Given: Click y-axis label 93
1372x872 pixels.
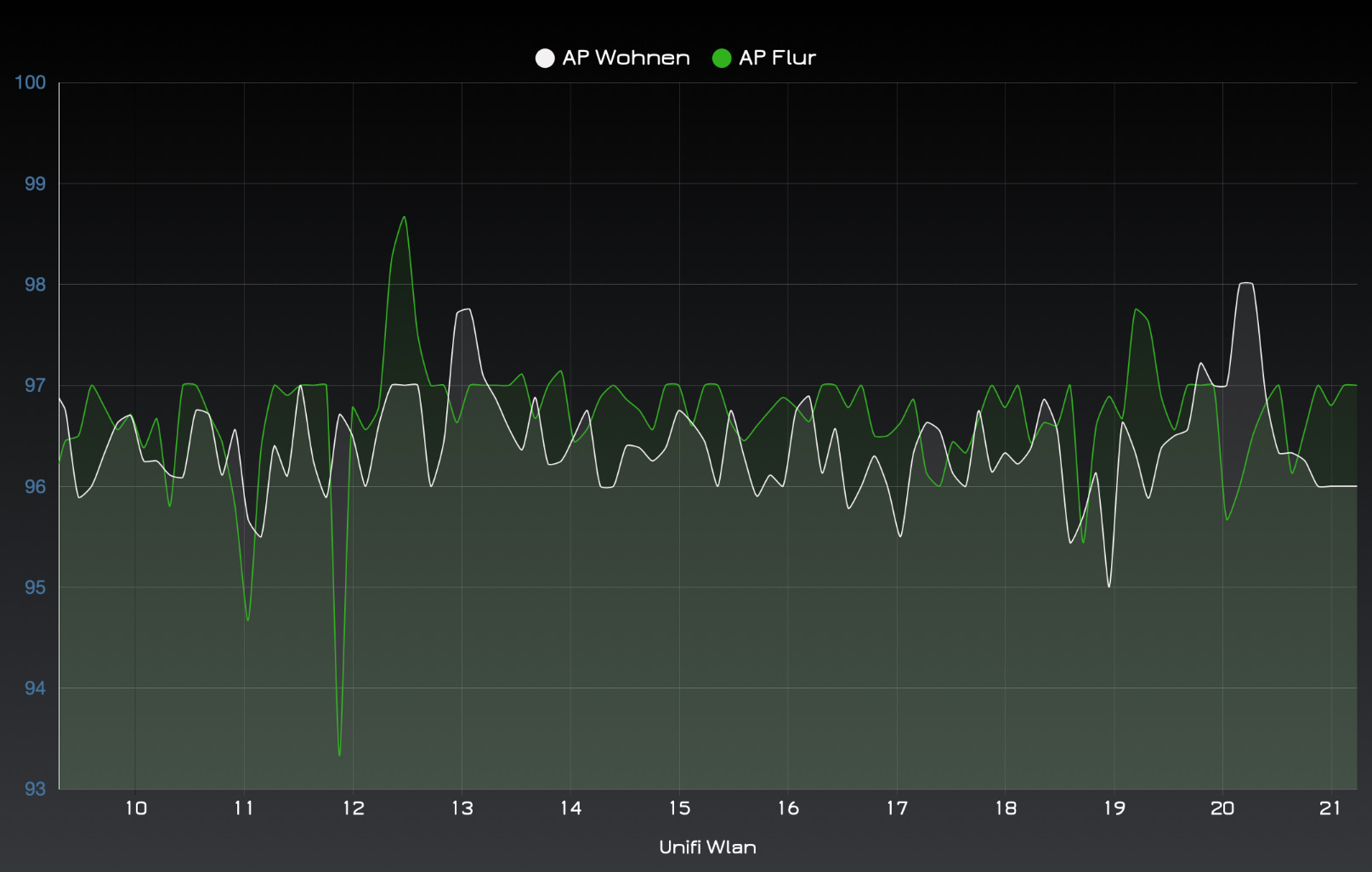Looking at the screenshot, I should pyautogui.click(x=35, y=789).
